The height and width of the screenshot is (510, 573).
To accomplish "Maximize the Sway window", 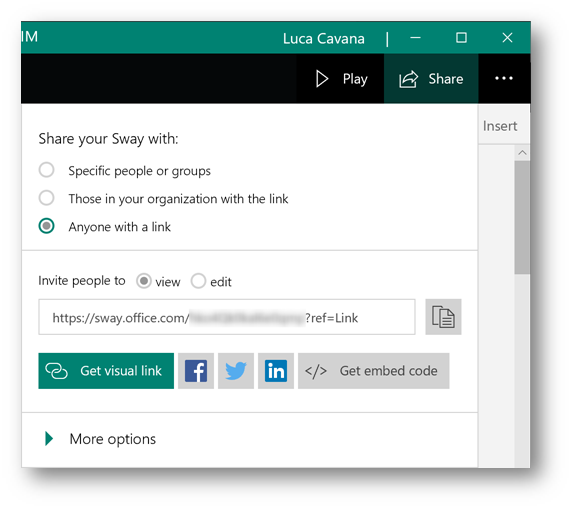I will pyautogui.click(x=461, y=38).
